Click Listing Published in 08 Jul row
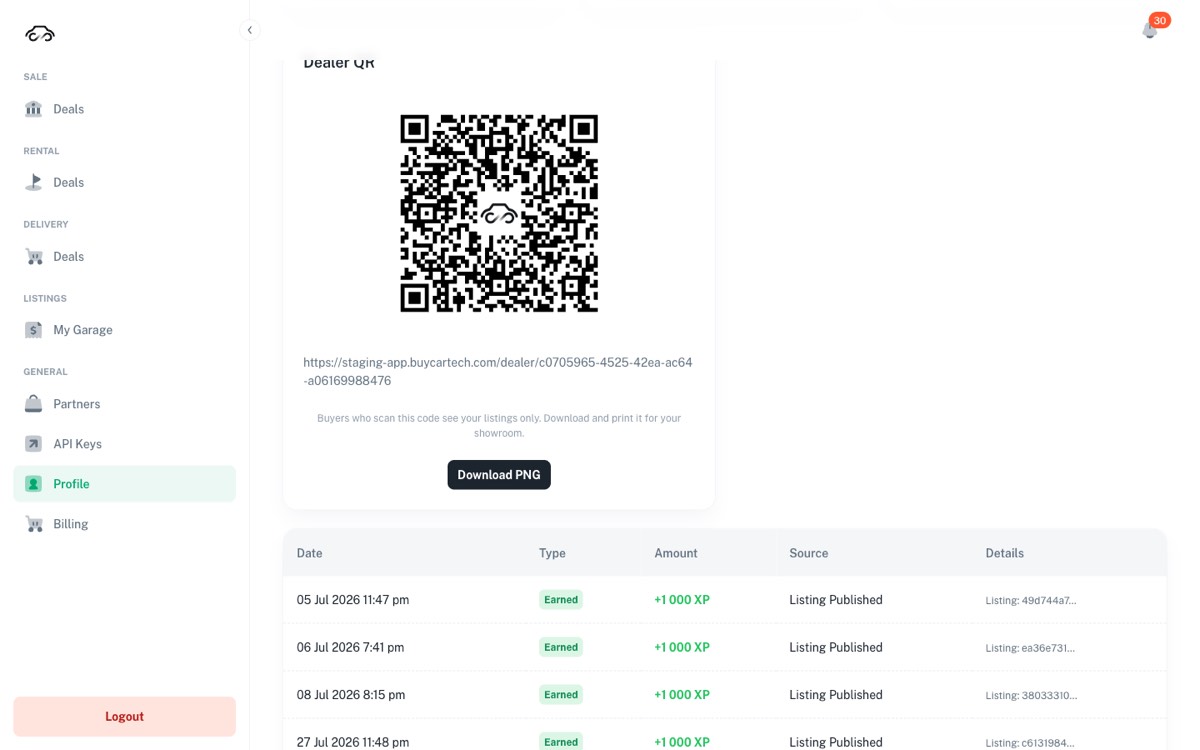 pos(836,695)
